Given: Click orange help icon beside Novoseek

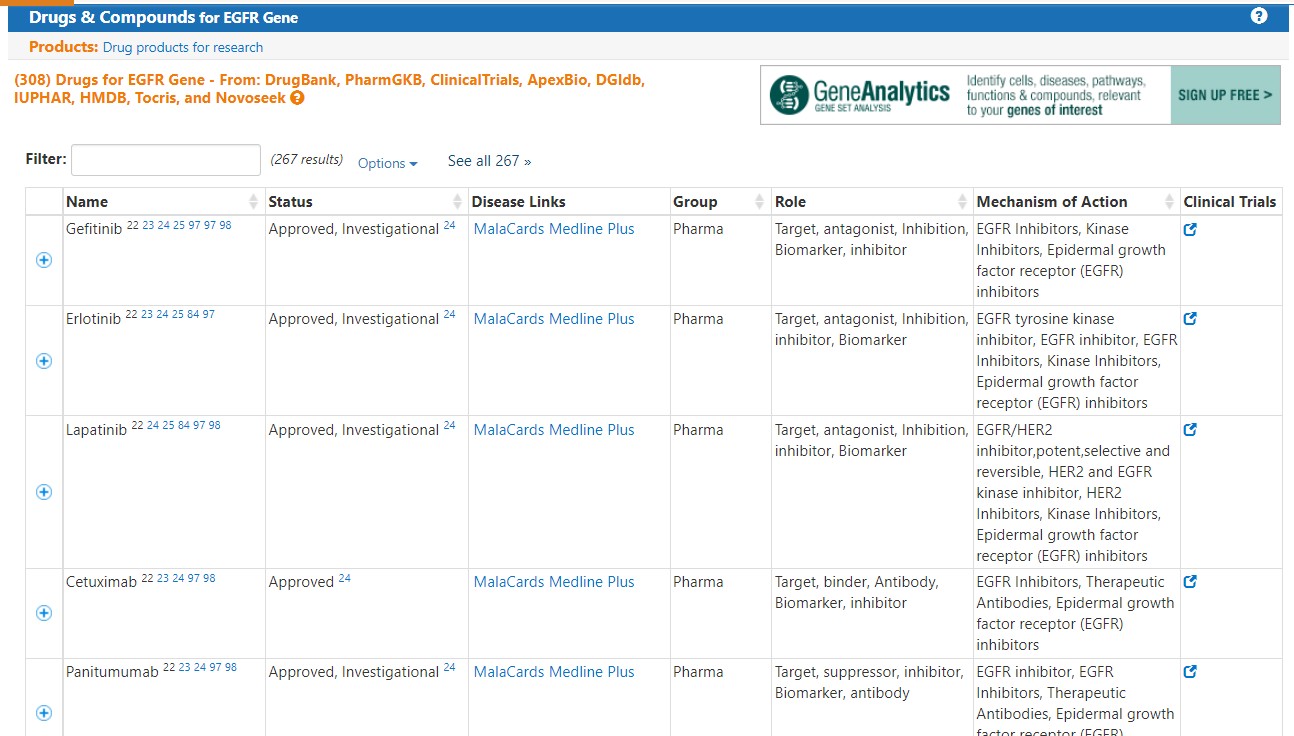Looking at the screenshot, I should [297, 98].
